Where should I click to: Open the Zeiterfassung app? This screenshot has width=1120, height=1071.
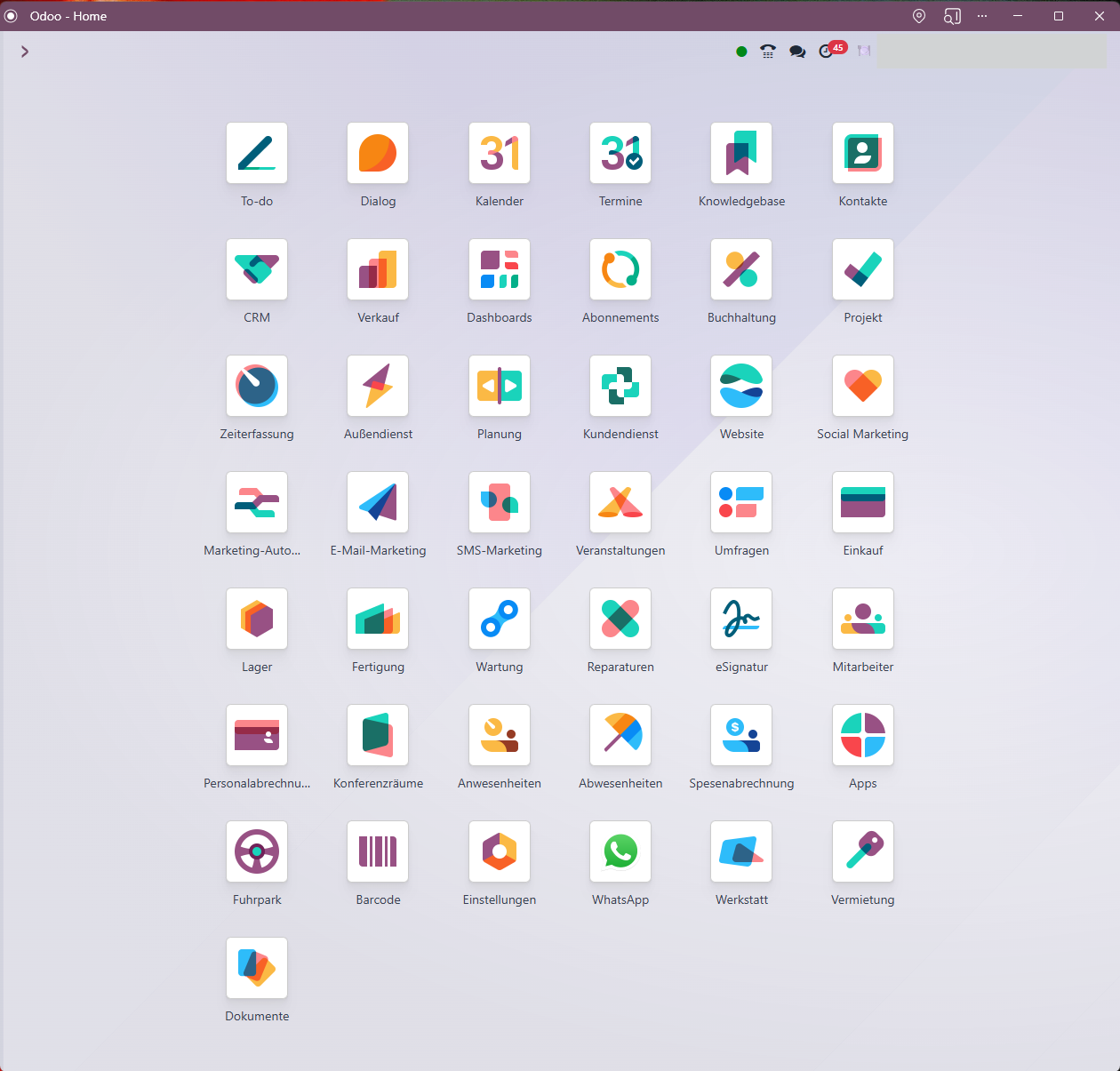(x=257, y=387)
